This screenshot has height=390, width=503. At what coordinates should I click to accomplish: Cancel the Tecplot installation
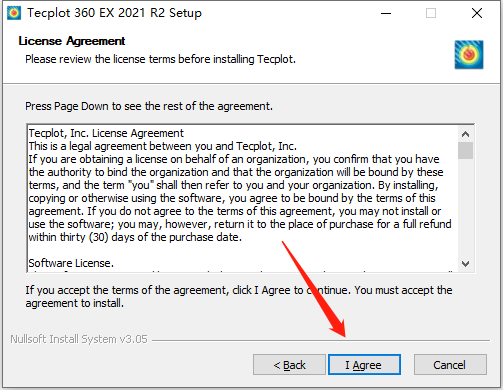click(450, 365)
